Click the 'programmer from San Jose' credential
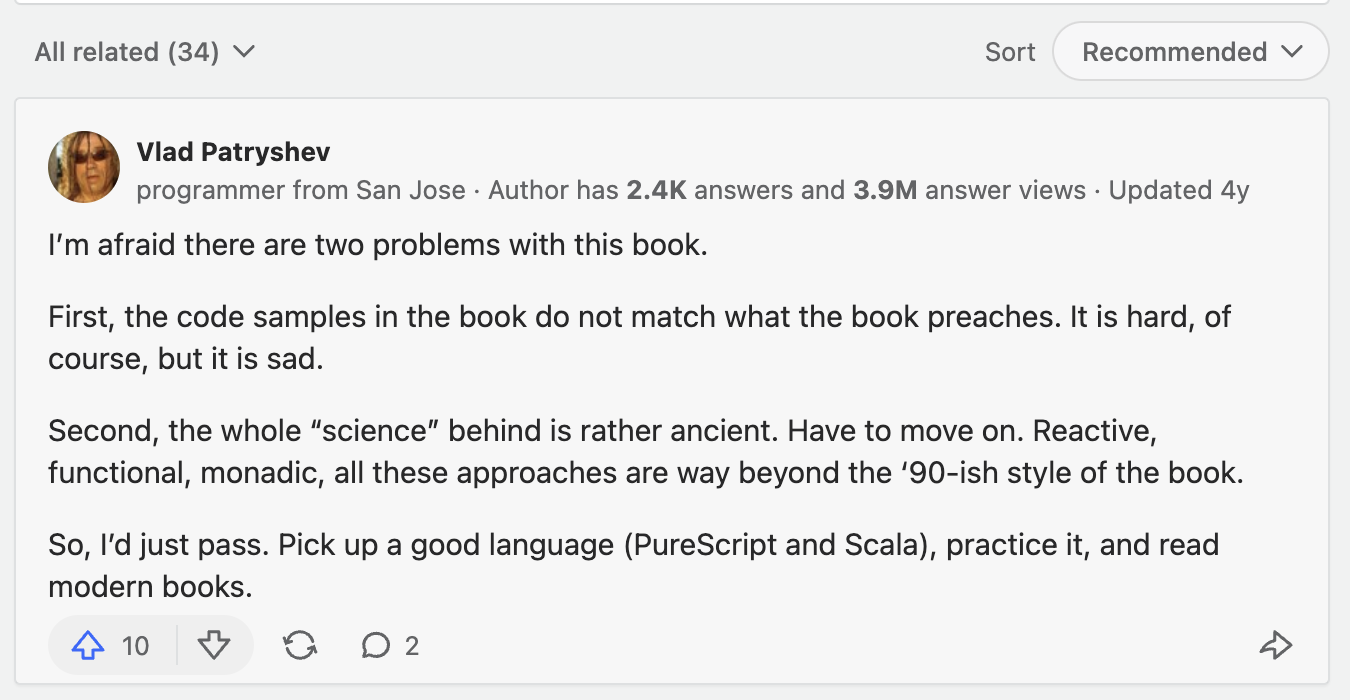Image resolution: width=1350 pixels, height=700 pixels. (301, 190)
